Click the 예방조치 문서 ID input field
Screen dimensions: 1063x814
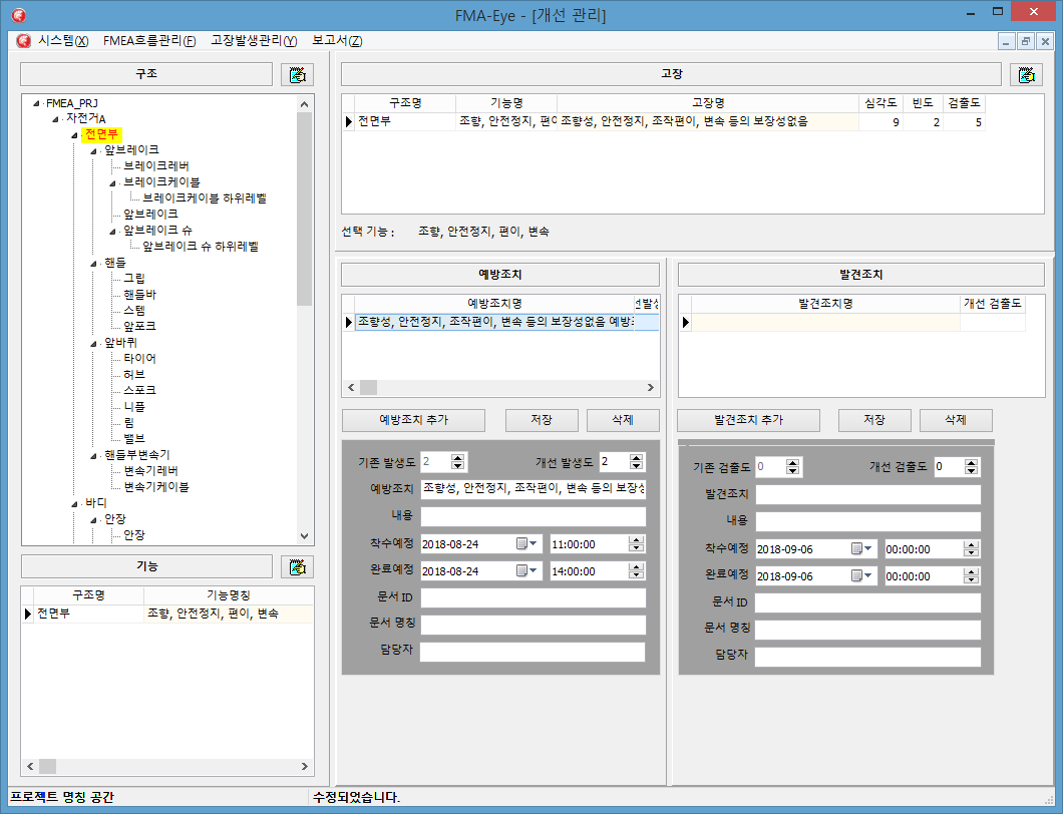(533, 598)
